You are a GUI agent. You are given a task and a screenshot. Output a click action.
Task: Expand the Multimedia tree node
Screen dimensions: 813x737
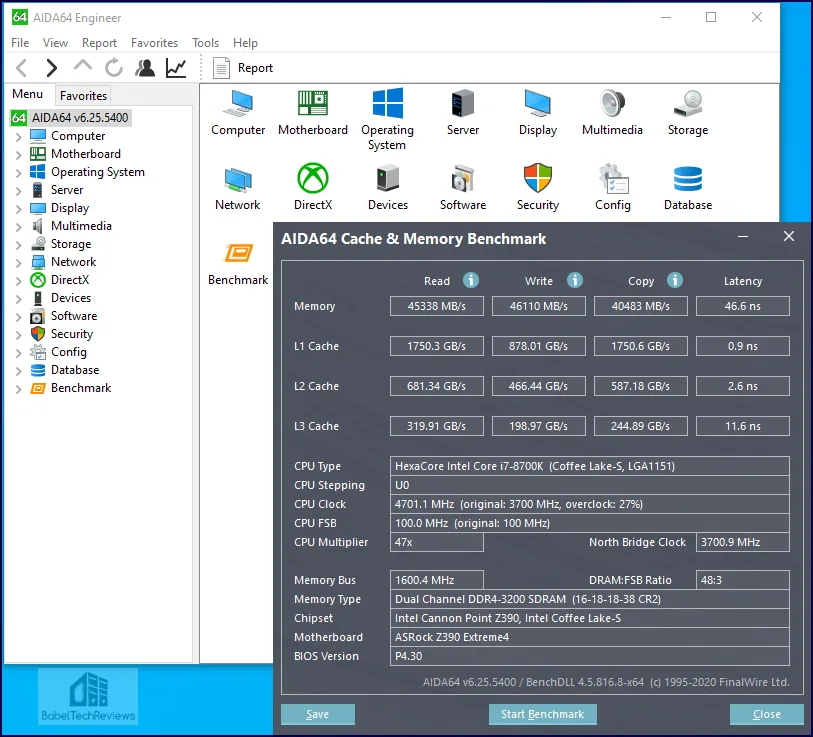tap(19, 227)
